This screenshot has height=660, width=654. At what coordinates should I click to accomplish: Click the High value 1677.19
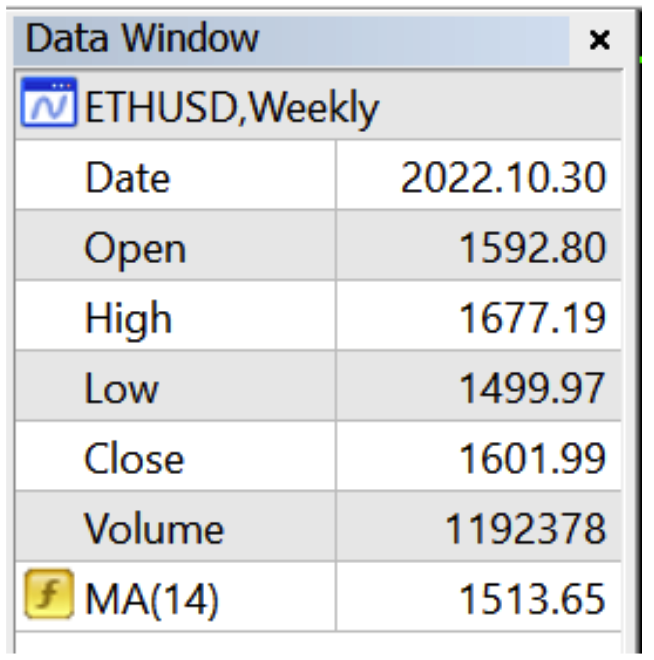tap(532, 318)
